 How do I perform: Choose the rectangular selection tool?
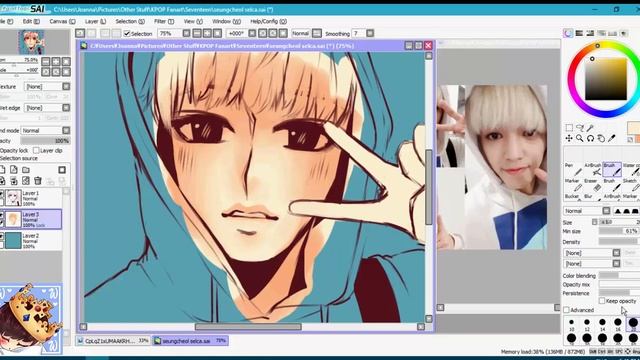(x=569, y=128)
